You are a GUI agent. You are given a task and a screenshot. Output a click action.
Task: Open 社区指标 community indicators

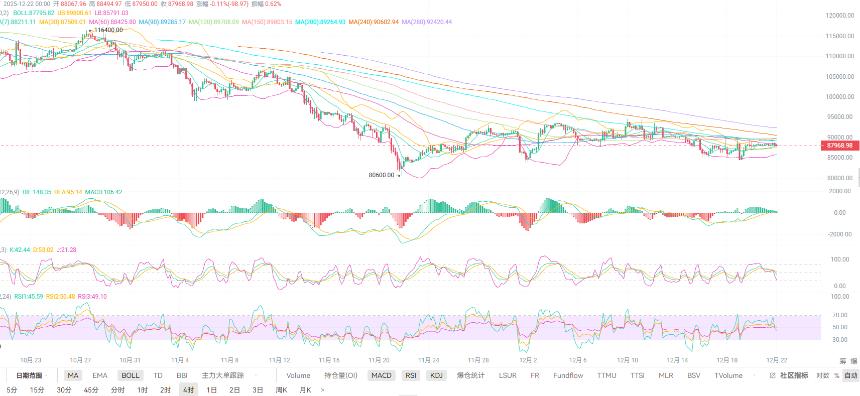(x=795, y=376)
